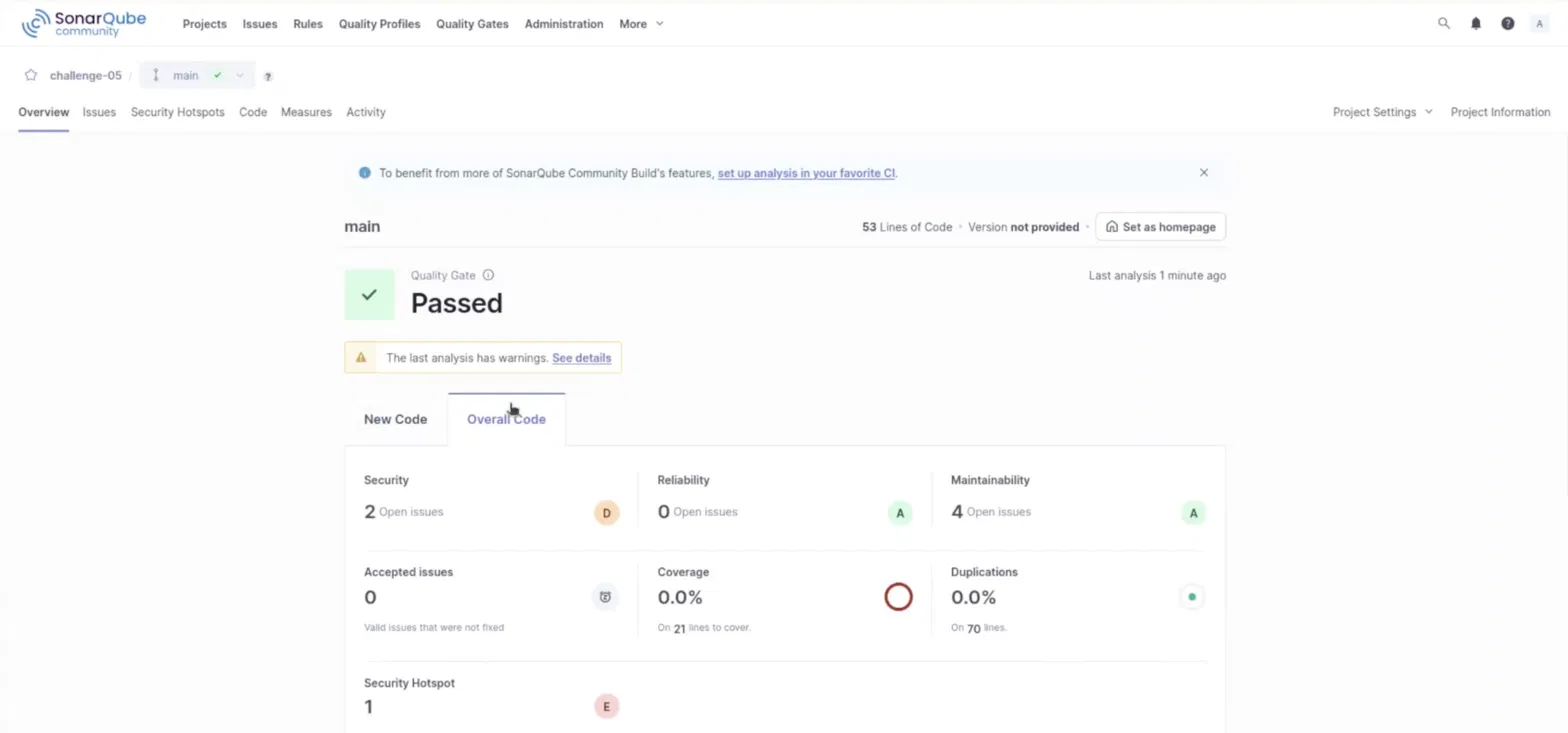The image size is (1568, 733).
Task: Click 'Version not provided' text
Action: pos(1024,227)
